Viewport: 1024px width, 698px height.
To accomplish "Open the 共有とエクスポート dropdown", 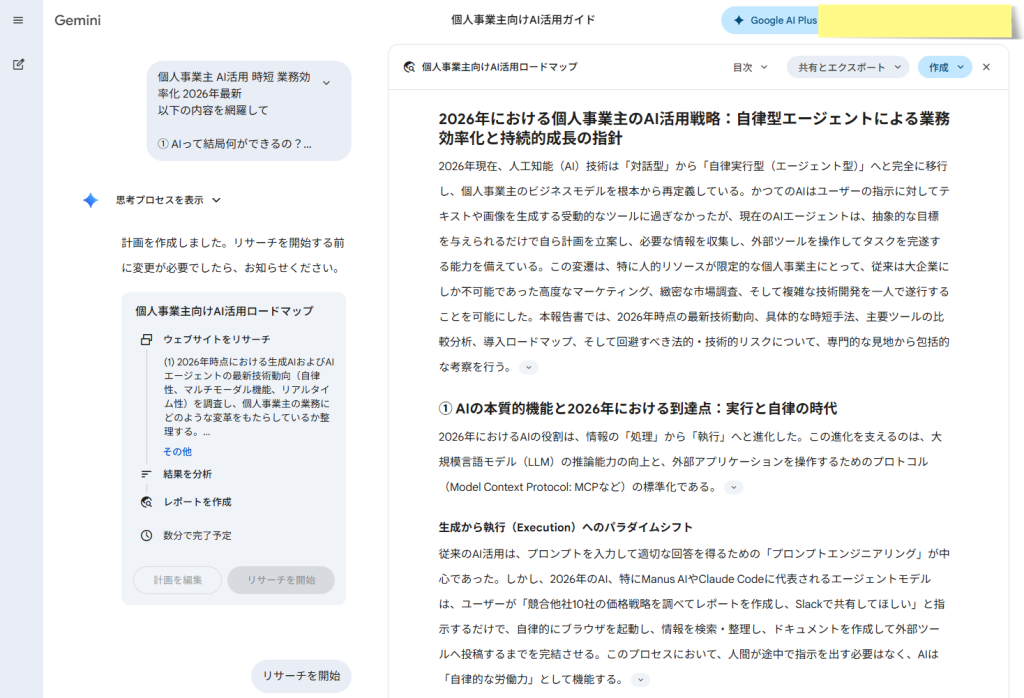I will [848, 67].
